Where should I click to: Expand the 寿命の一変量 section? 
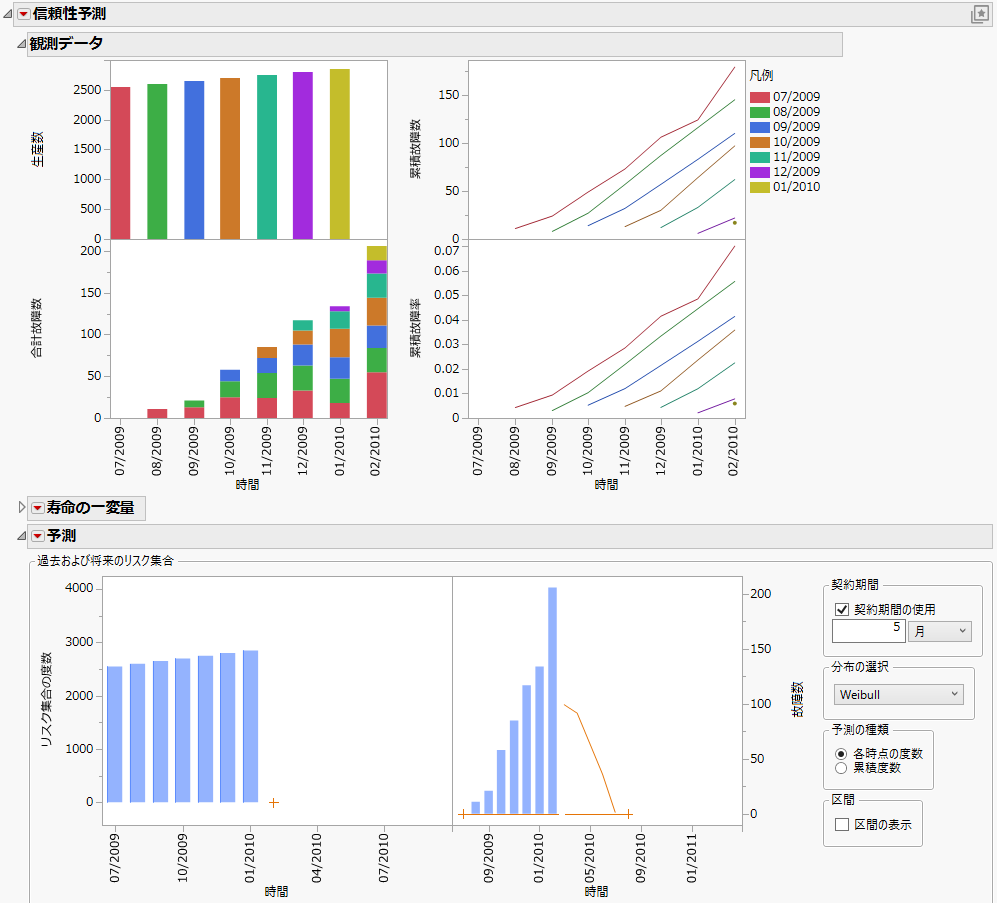pyautogui.click(x=20, y=508)
